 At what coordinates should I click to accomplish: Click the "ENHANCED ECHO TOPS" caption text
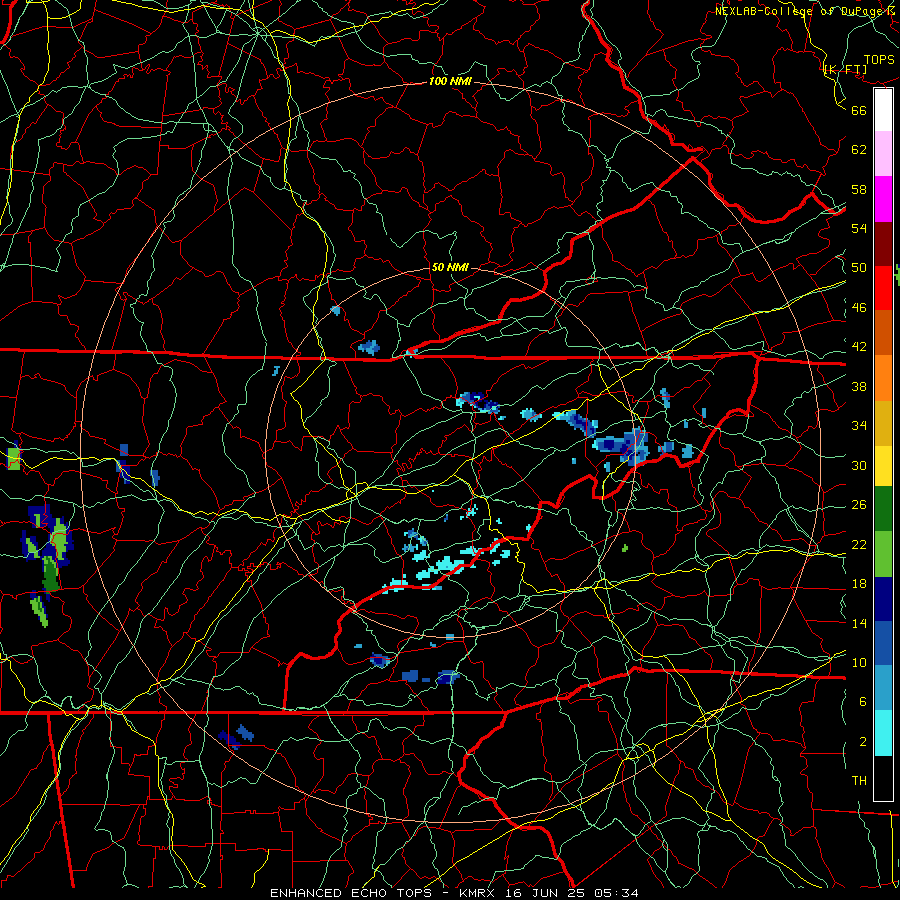tap(351, 893)
